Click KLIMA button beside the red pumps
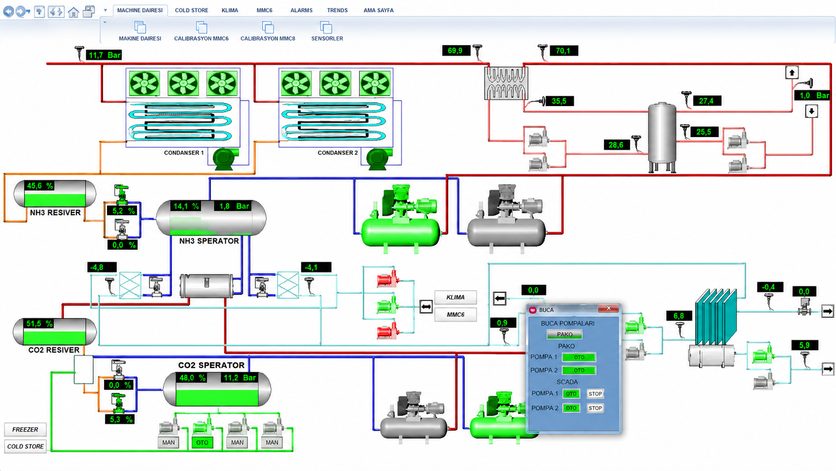836x471 pixels. pyautogui.click(x=455, y=297)
